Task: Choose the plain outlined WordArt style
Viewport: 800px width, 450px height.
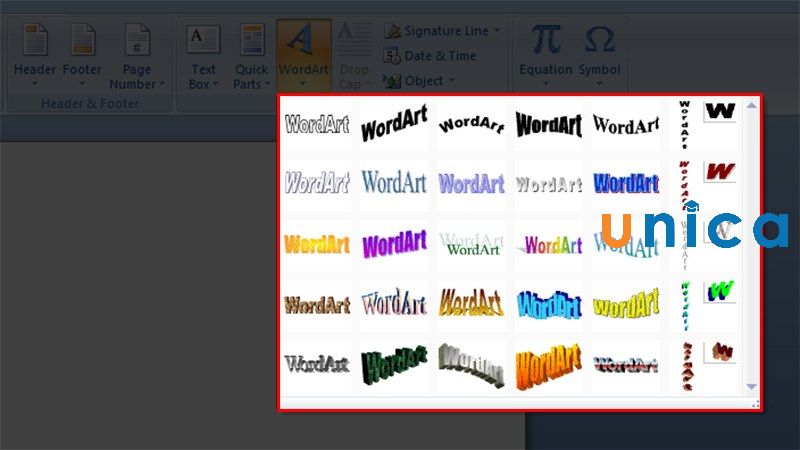Action: pos(317,124)
